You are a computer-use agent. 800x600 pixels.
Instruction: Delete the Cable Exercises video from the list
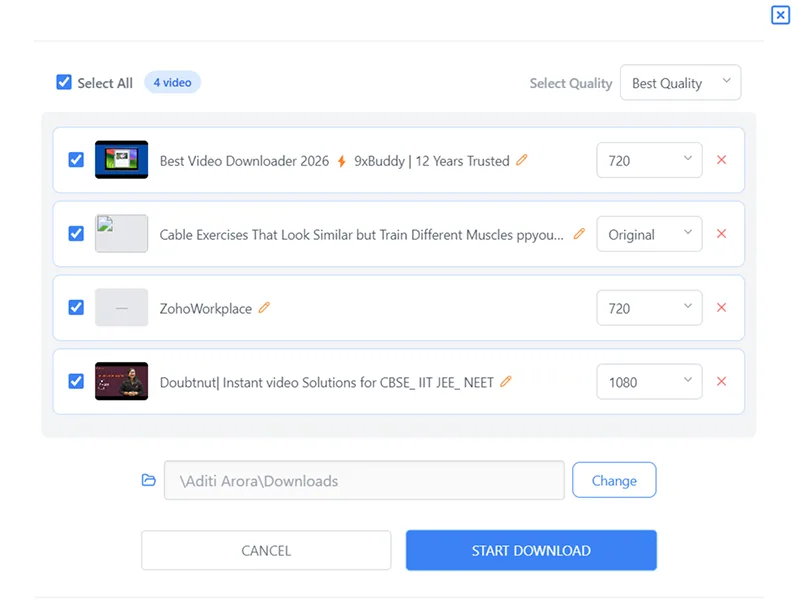[722, 234]
